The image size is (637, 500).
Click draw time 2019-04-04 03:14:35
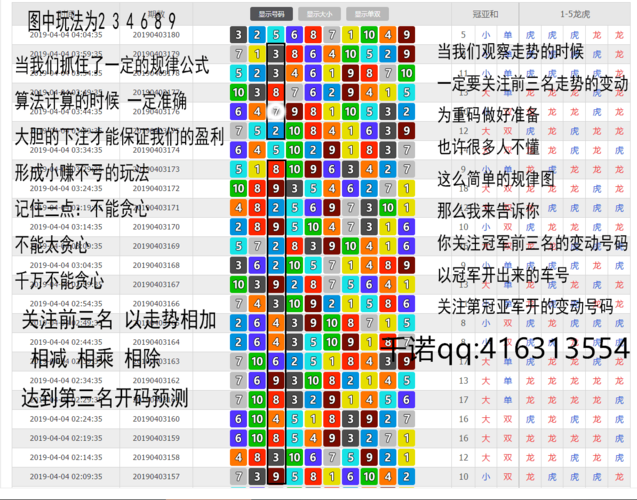coord(66,227)
